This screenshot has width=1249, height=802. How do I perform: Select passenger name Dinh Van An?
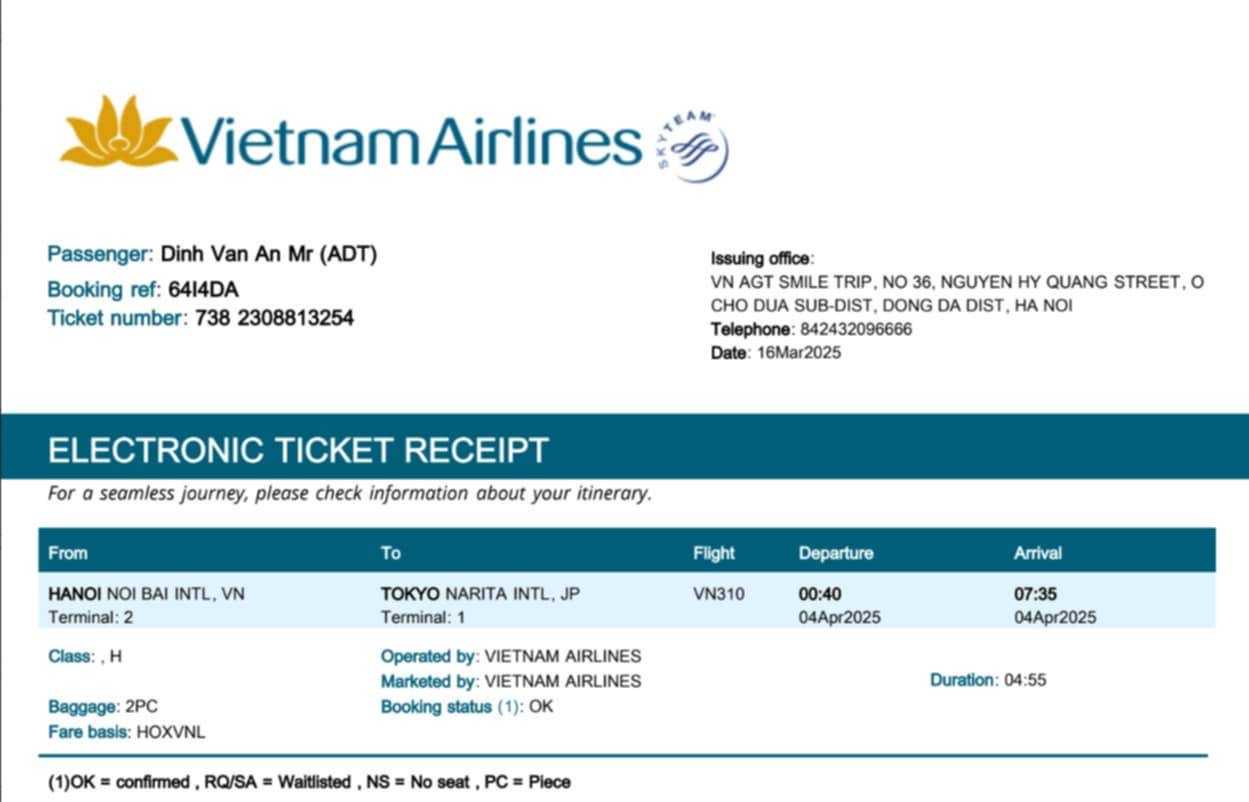[236, 254]
